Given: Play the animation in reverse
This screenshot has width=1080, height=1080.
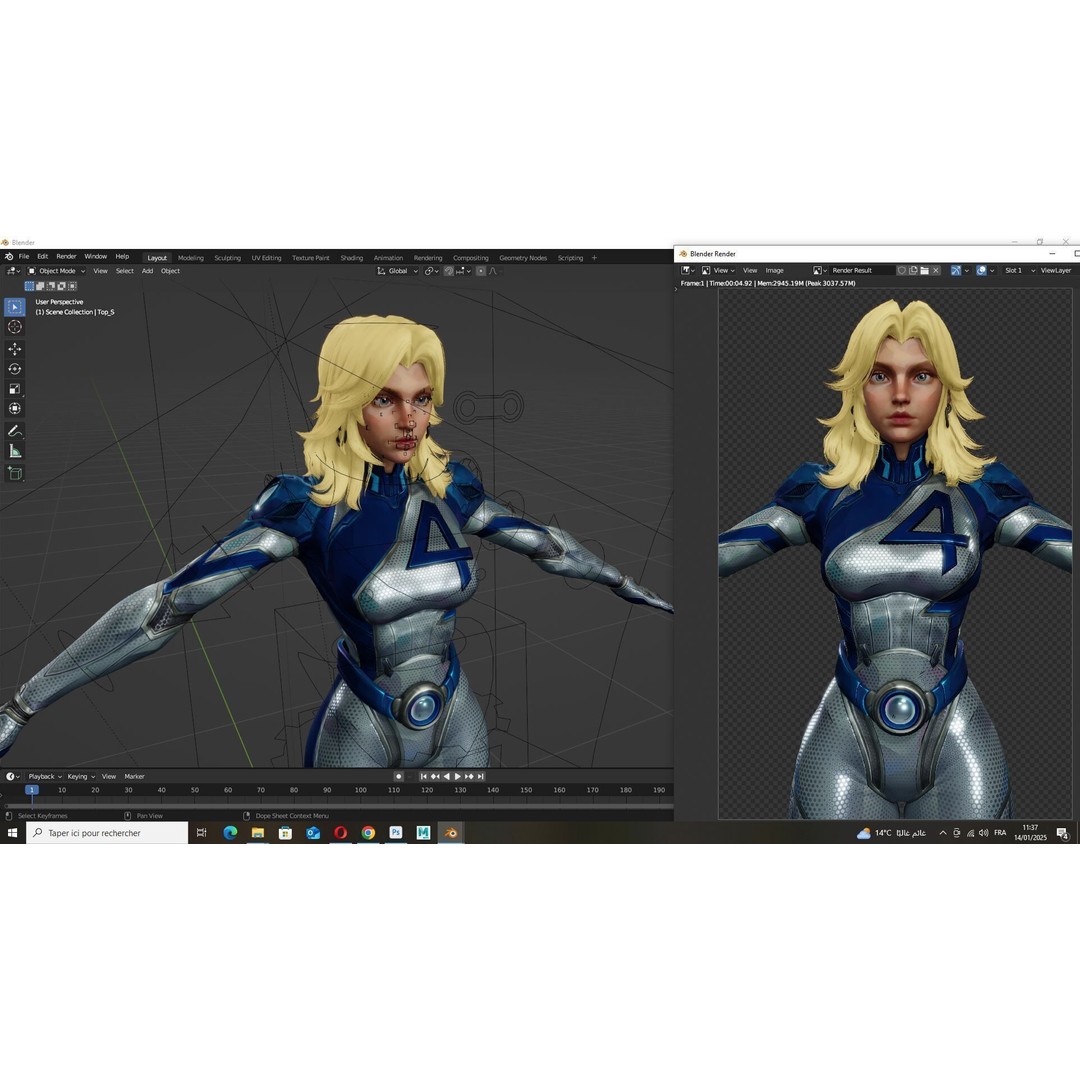Looking at the screenshot, I should click(446, 776).
